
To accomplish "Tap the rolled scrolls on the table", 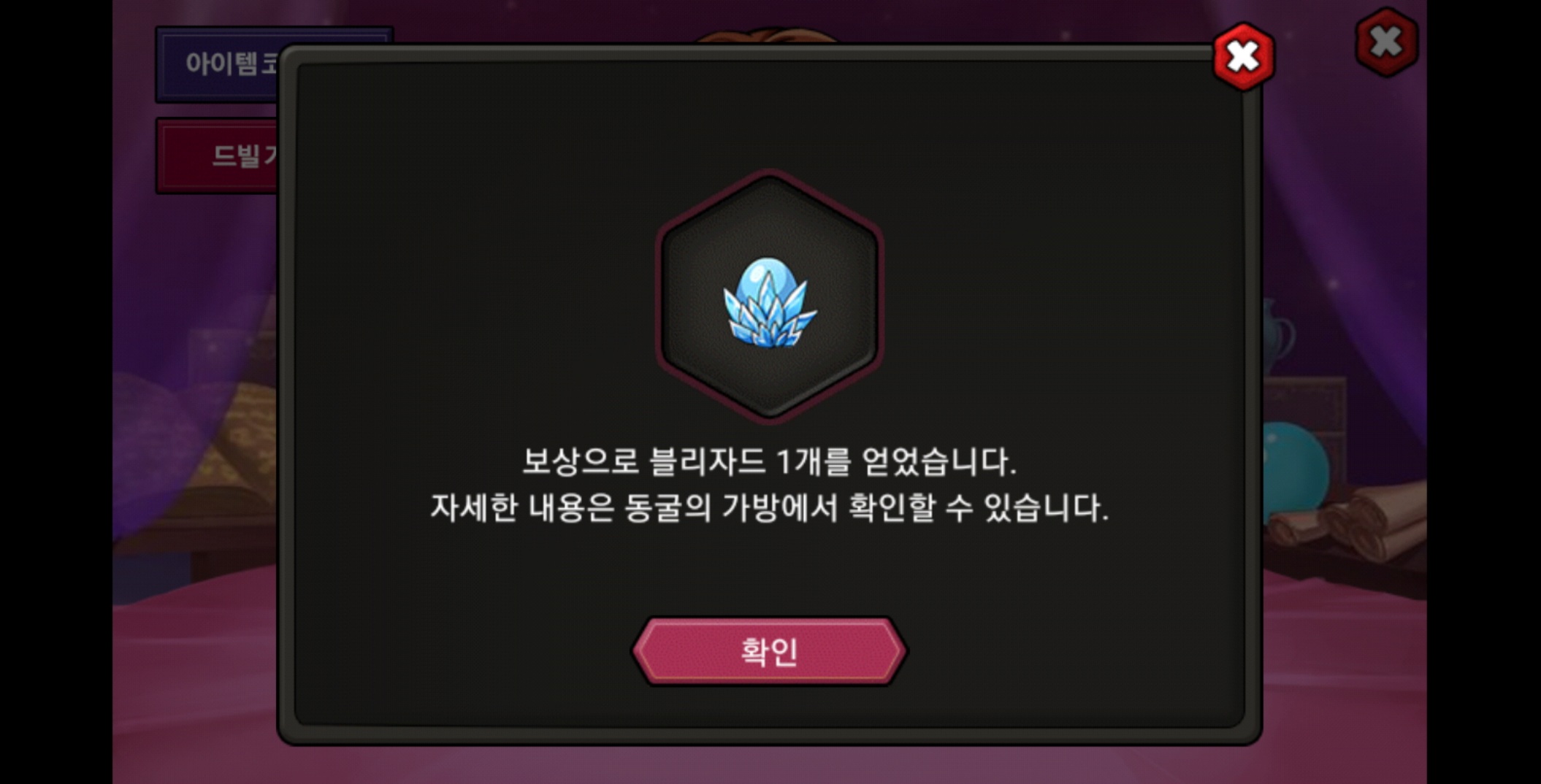I will coord(1351,520).
